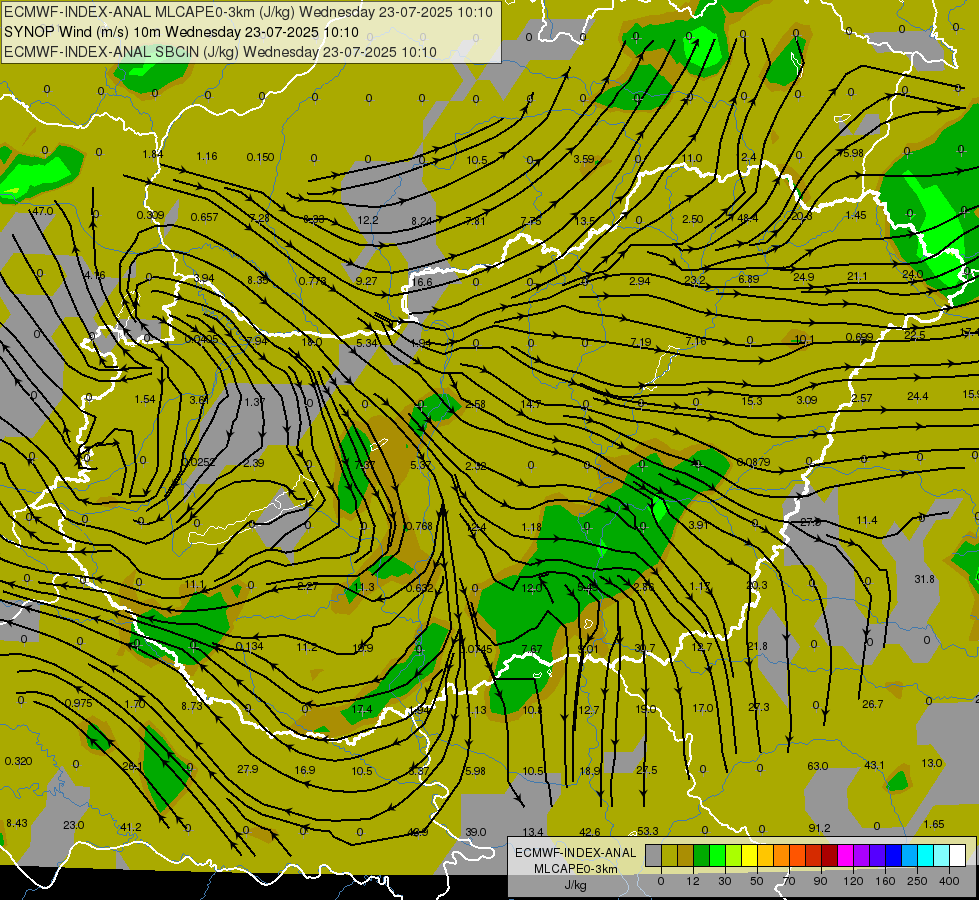
Task: Click the legend tick value '400'
Action: [x=949, y=881]
